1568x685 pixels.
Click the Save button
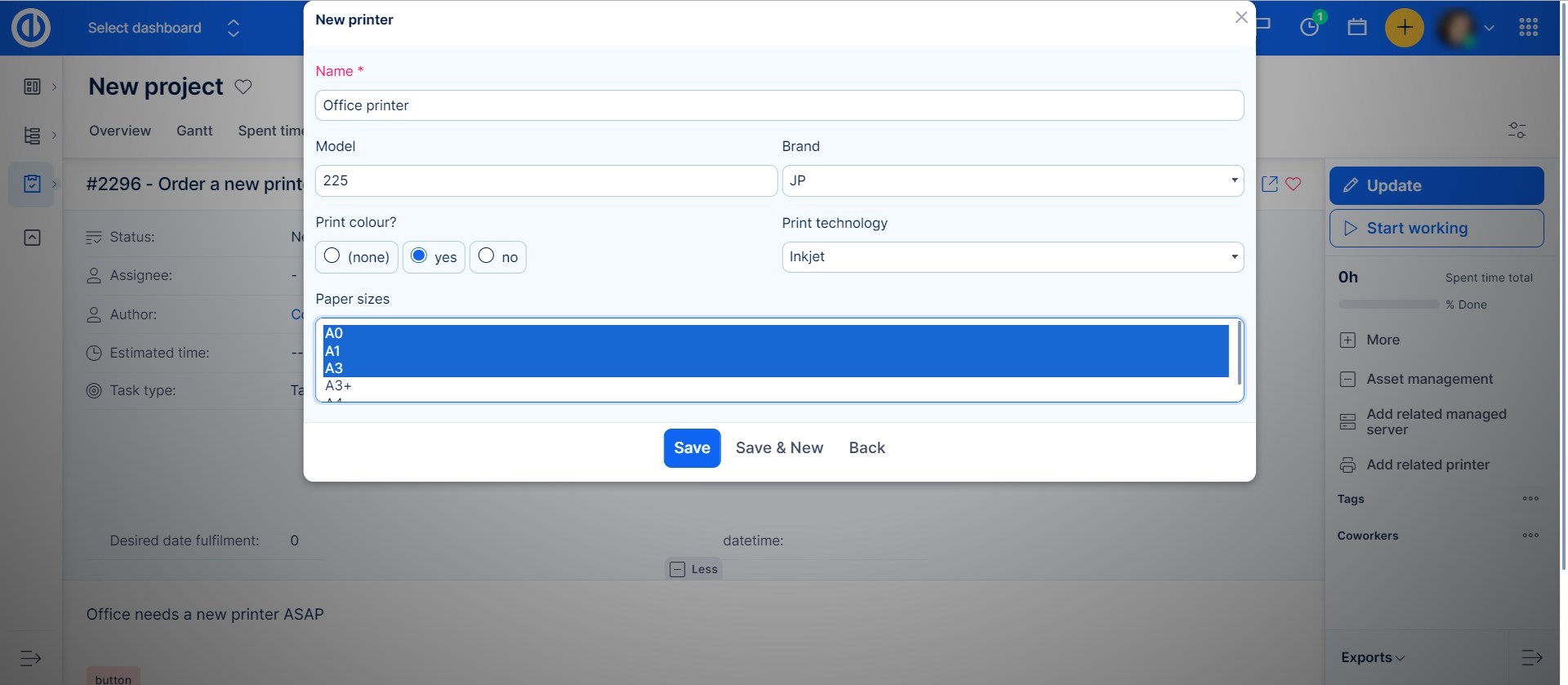click(692, 448)
